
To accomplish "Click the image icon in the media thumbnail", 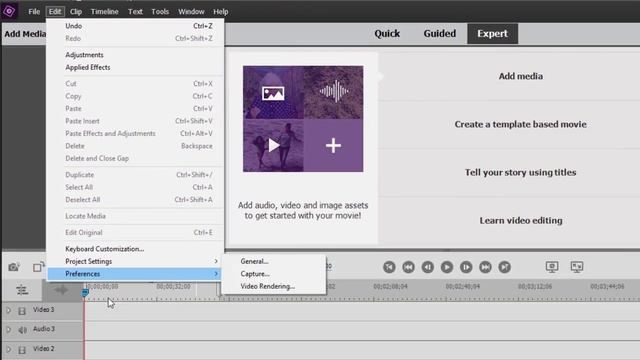I will [x=273, y=93].
